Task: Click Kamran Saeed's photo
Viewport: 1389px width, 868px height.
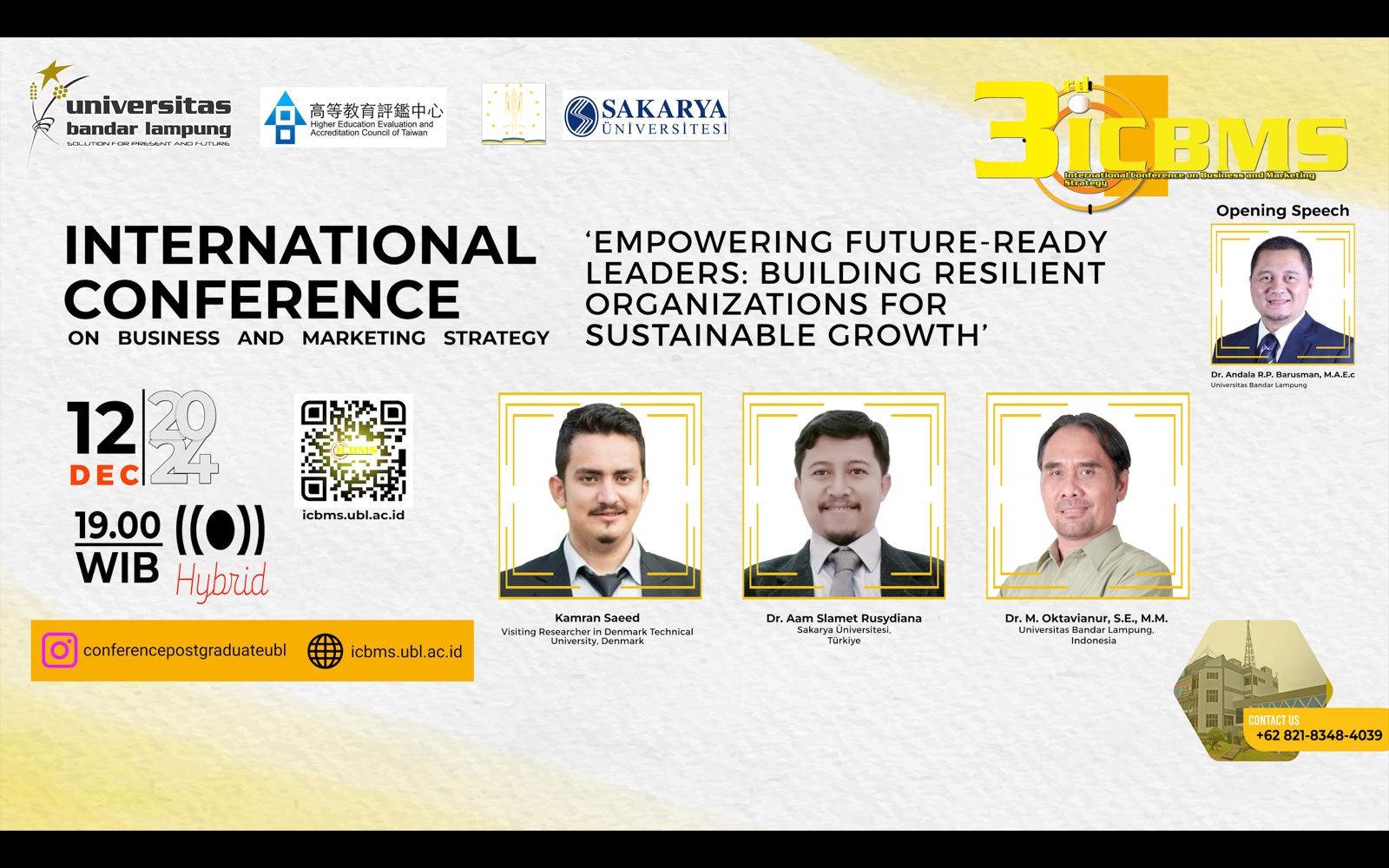Action: point(600,496)
